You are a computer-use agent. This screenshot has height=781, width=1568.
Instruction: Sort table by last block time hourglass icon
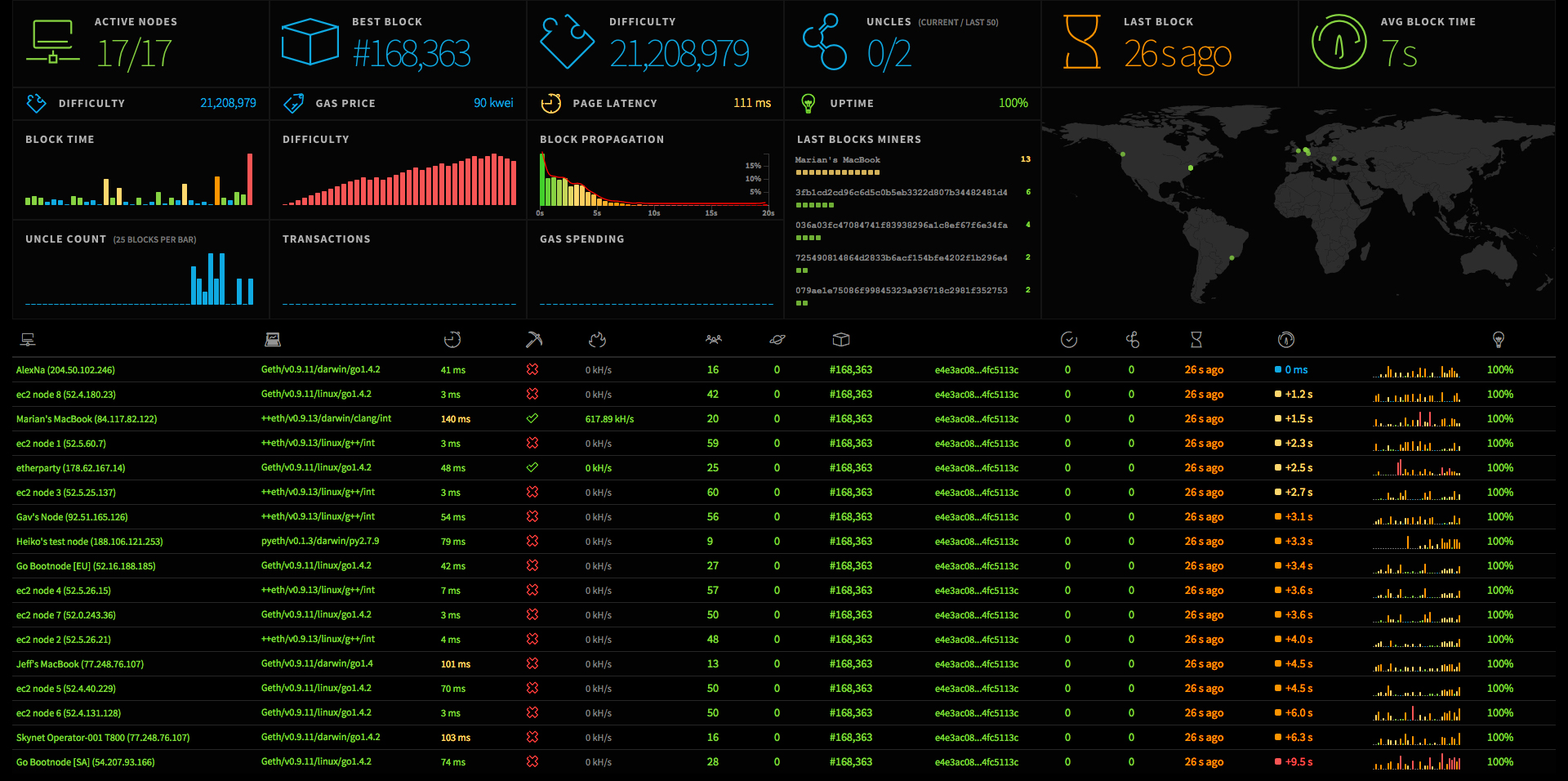(x=1196, y=339)
